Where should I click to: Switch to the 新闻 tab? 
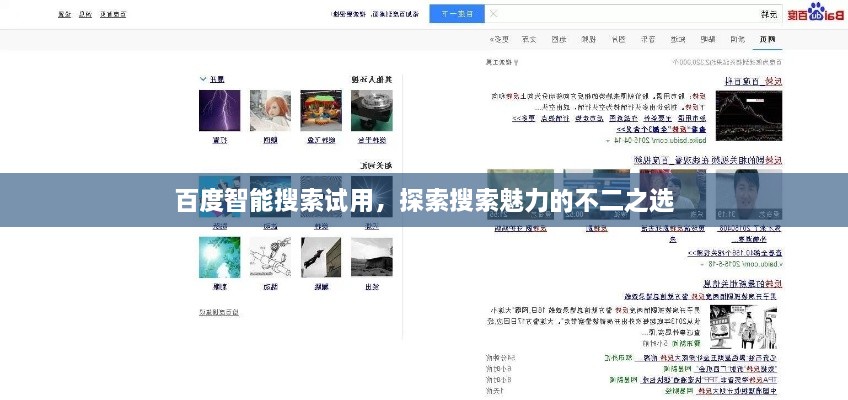[x=738, y=39]
